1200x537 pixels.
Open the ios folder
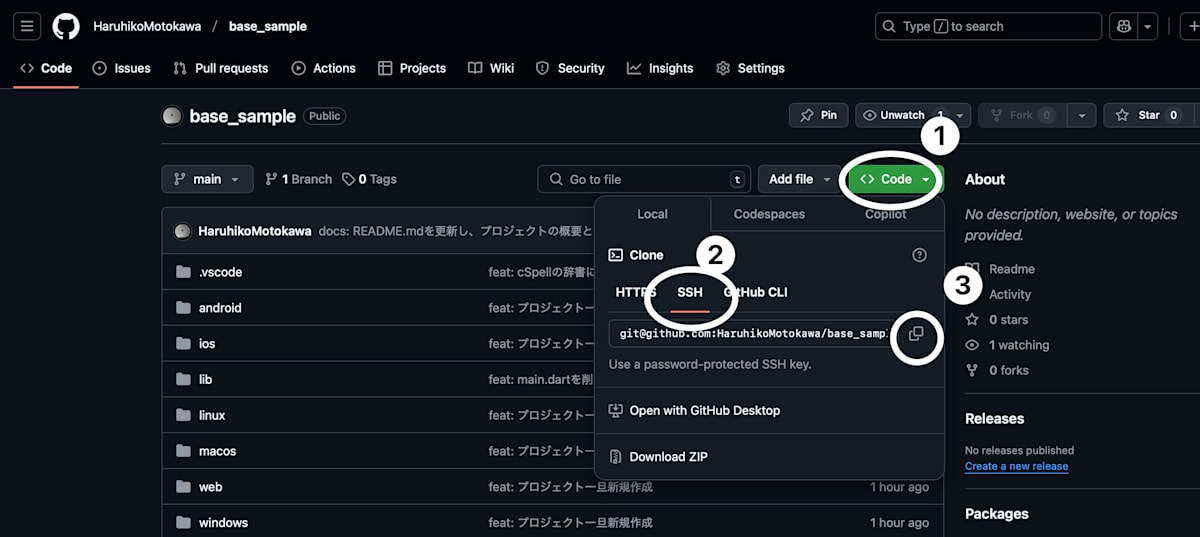coord(207,343)
